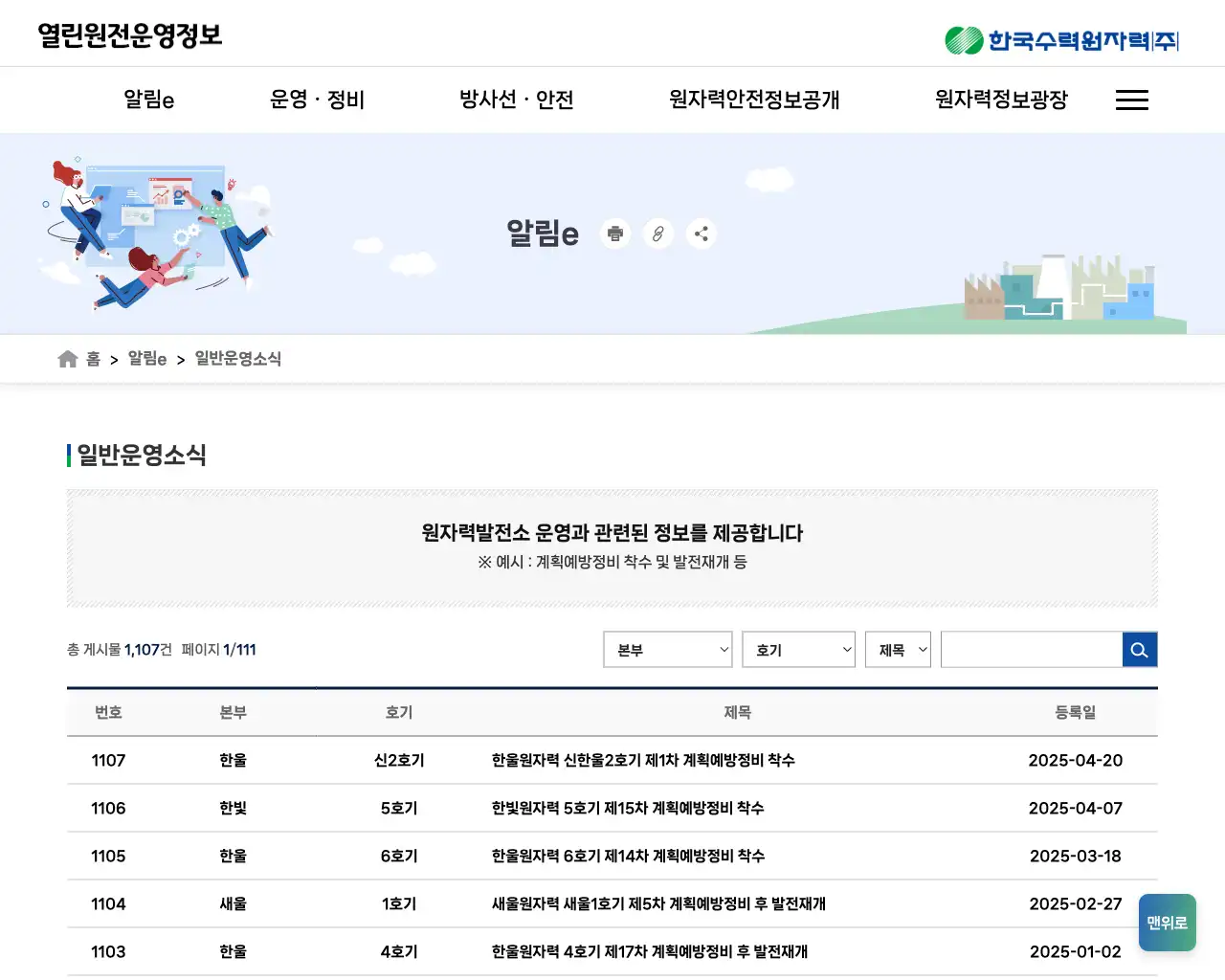
Task: Click the 총 게시물 1,107건 count text
Action: coord(120,650)
